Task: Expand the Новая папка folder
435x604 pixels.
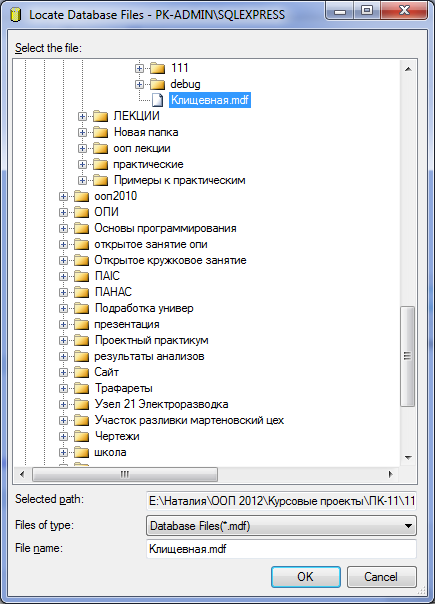Action: pyautogui.click(x=82, y=133)
